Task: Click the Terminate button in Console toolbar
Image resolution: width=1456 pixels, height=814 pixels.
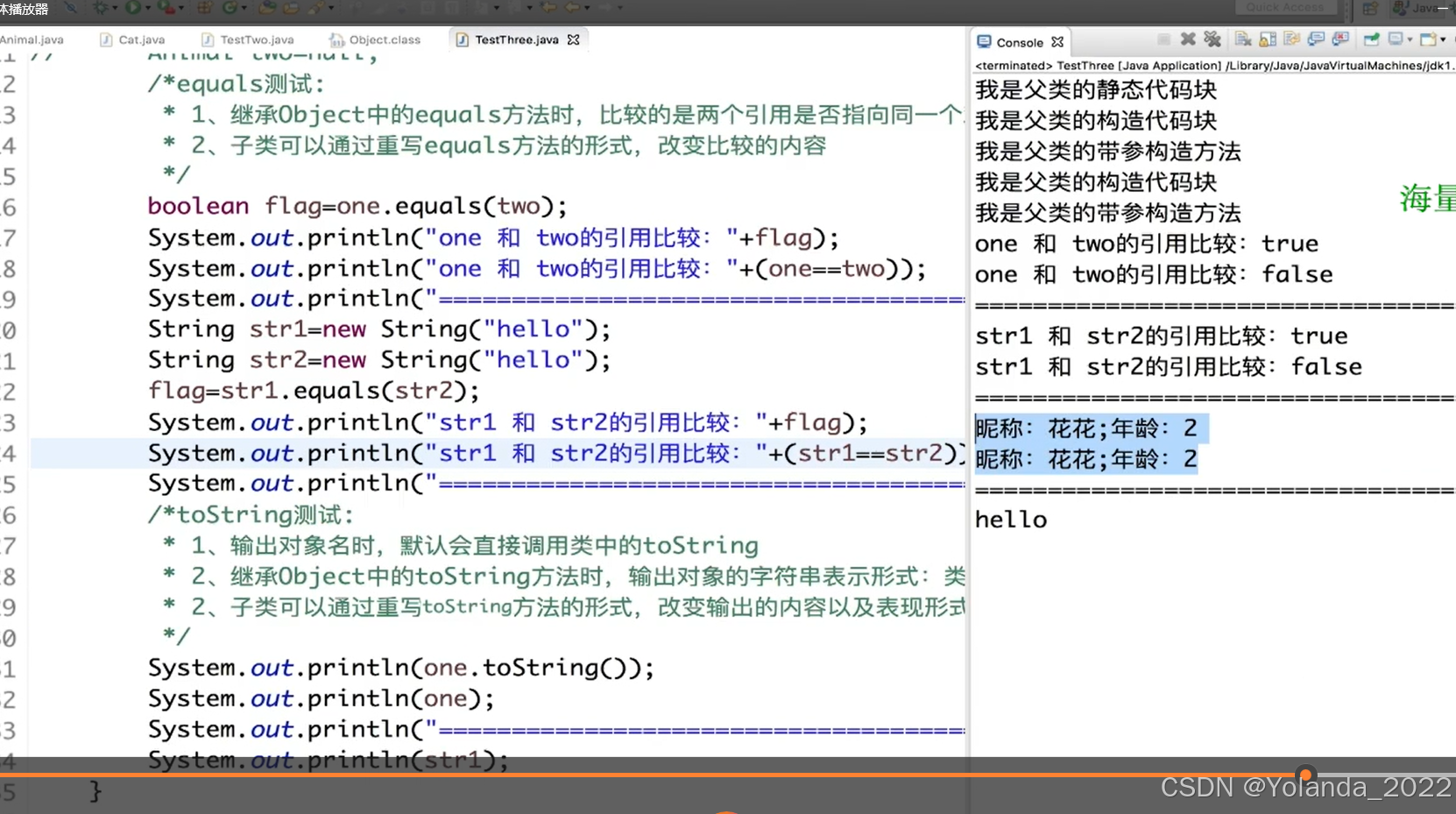Action: [x=1163, y=39]
